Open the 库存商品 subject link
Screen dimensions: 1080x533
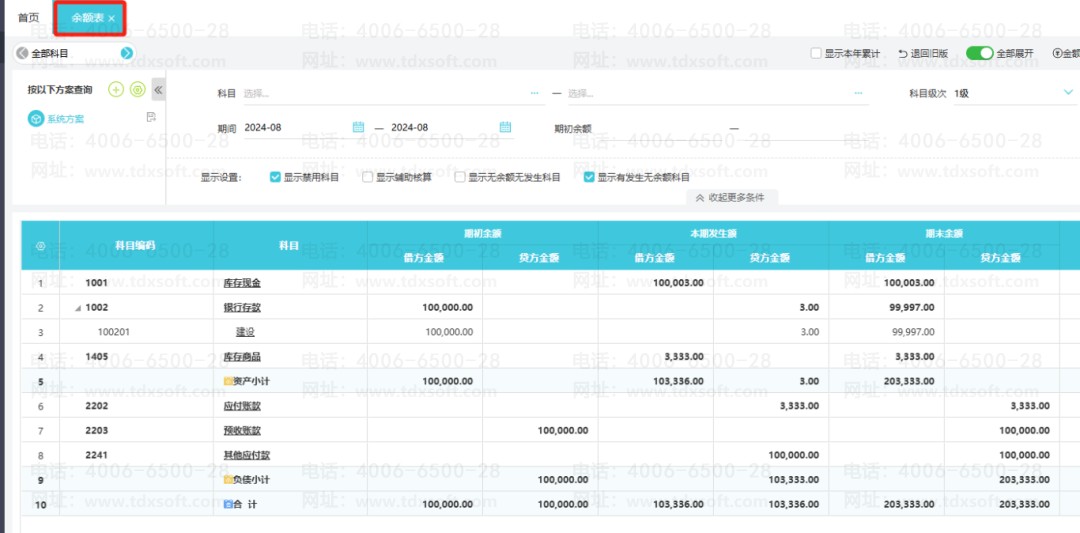pos(242,357)
